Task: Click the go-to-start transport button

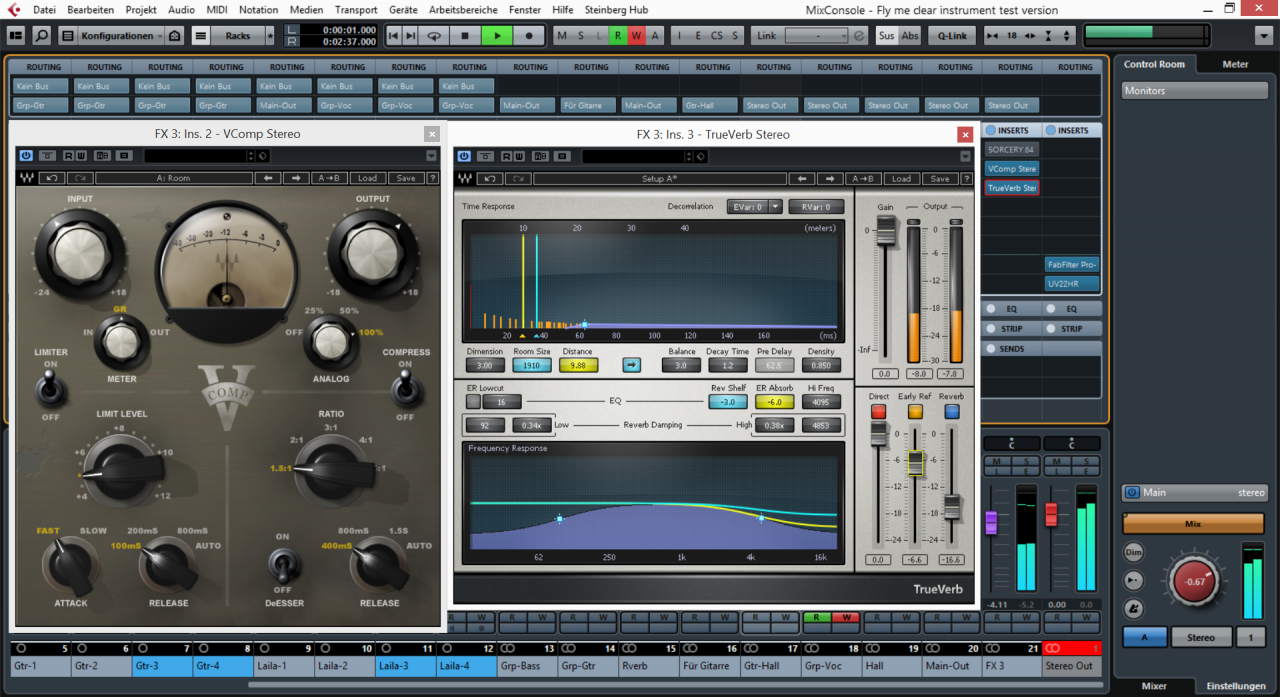Action: (395, 35)
